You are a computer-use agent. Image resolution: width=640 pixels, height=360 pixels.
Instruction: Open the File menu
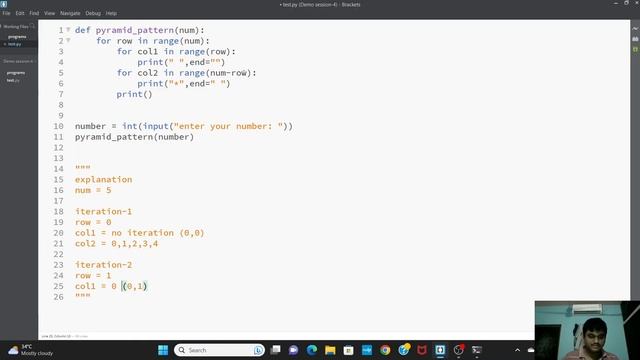click(x=6, y=13)
